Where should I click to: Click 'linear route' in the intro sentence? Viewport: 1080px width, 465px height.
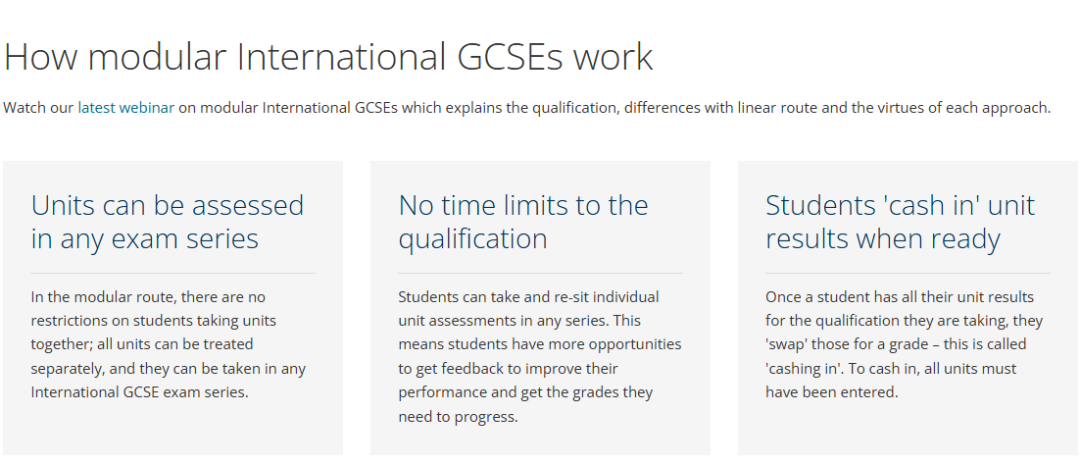tap(773, 107)
